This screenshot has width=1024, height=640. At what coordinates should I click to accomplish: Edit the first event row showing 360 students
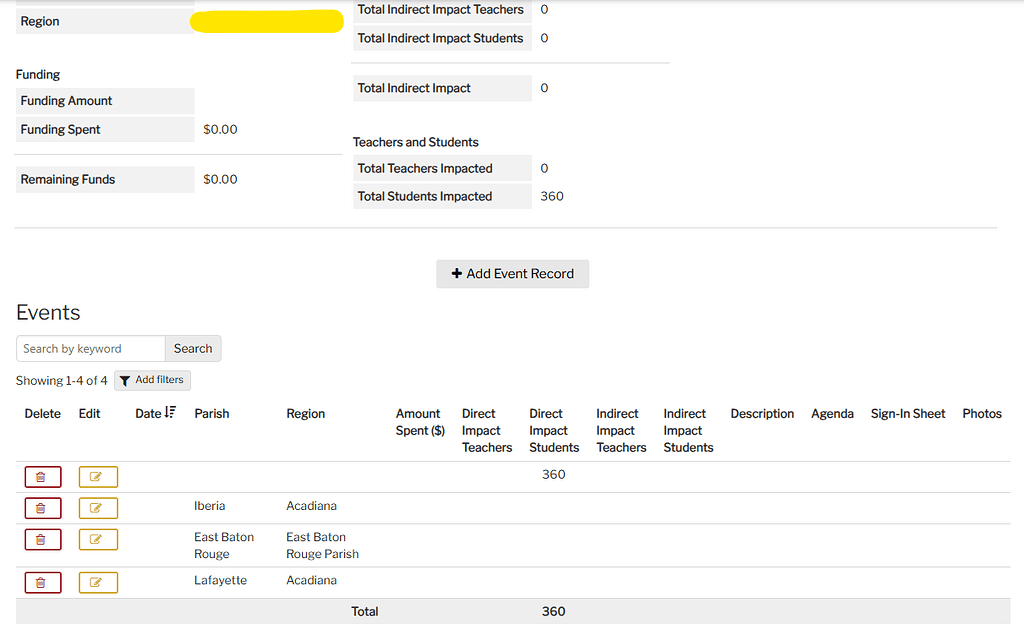click(x=97, y=476)
